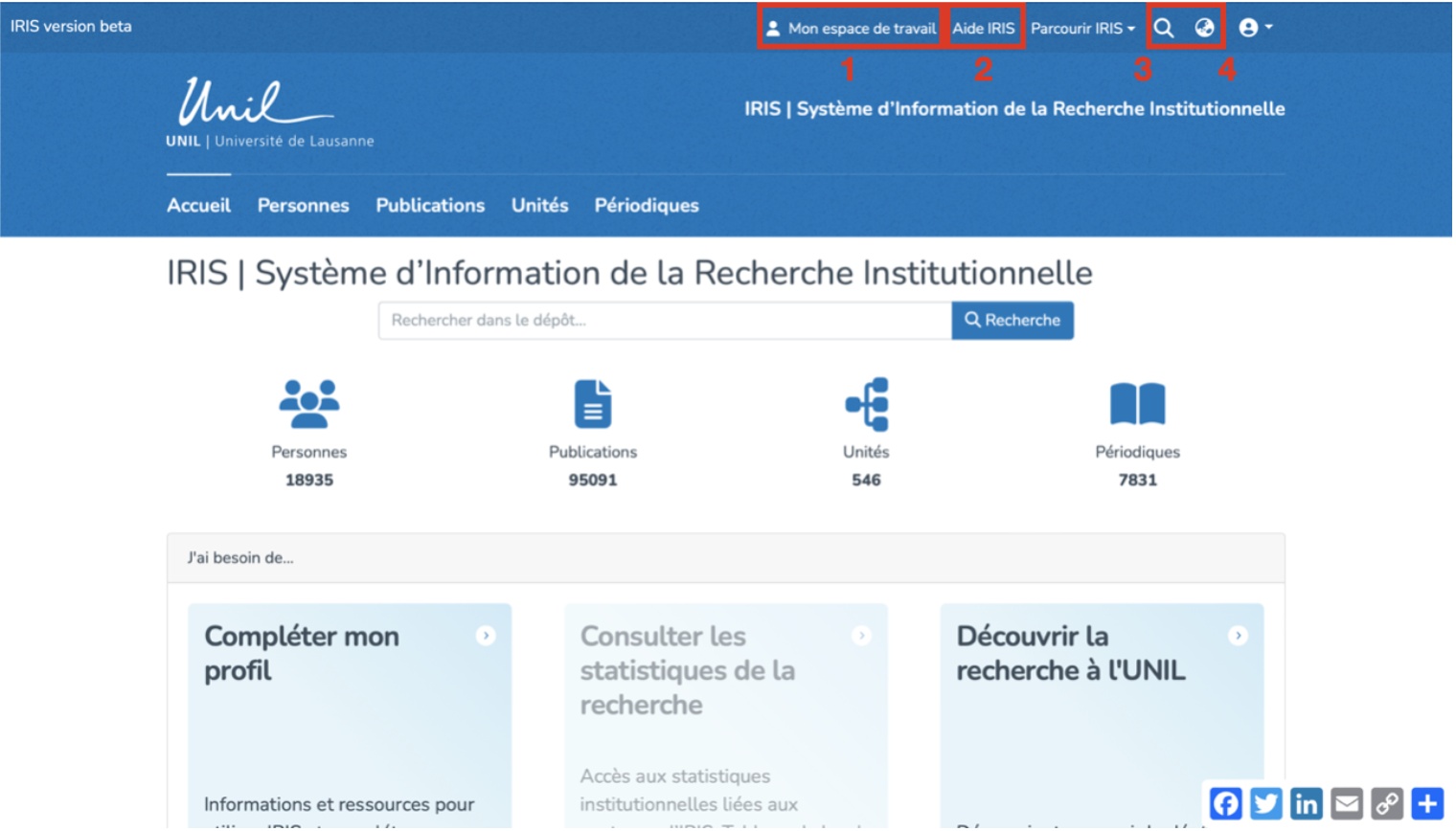The width and height of the screenshot is (1456, 831).
Task: Open the globe language switcher icon
Action: pos(1206,28)
